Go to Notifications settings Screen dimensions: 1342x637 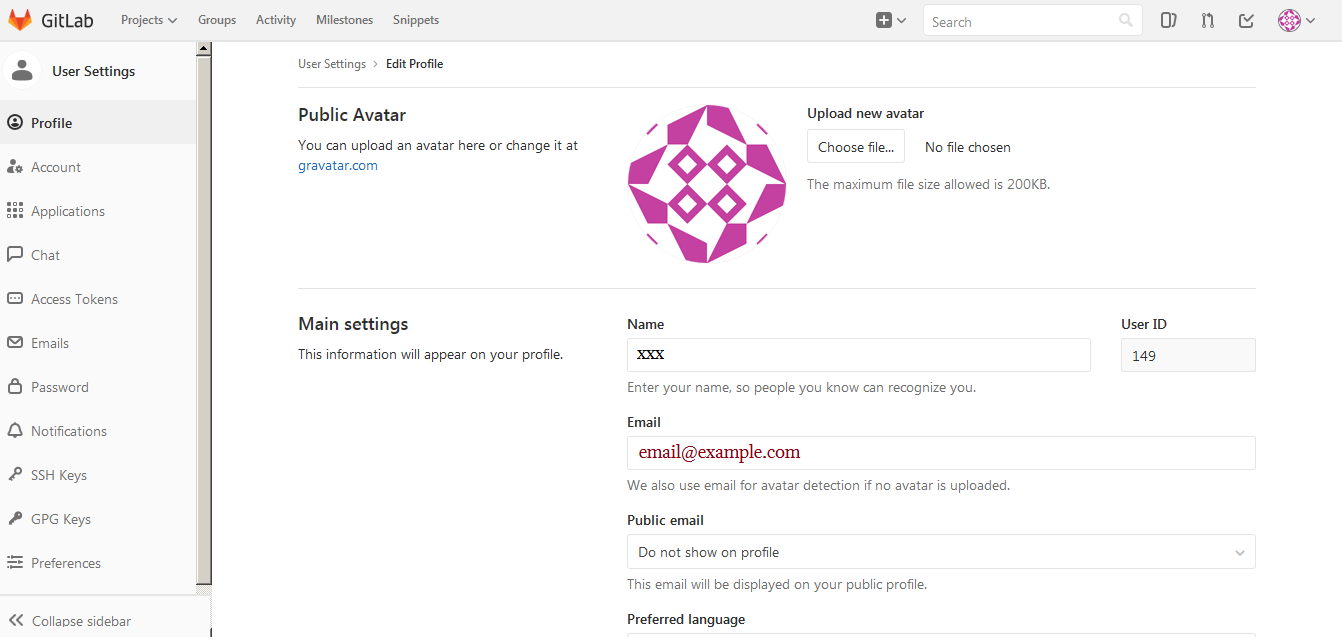(68, 431)
